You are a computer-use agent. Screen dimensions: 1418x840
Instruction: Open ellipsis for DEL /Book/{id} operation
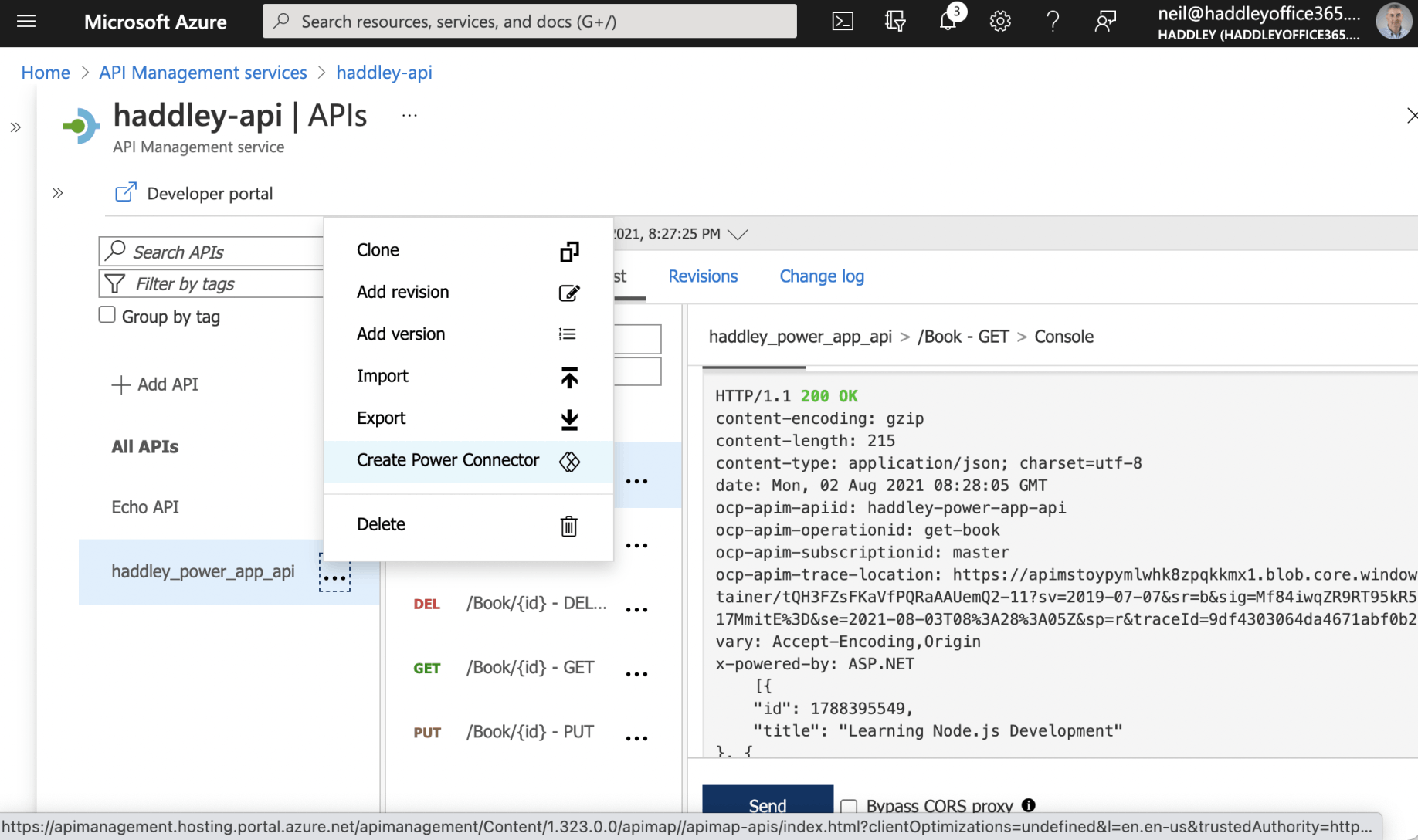(x=636, y=609)
